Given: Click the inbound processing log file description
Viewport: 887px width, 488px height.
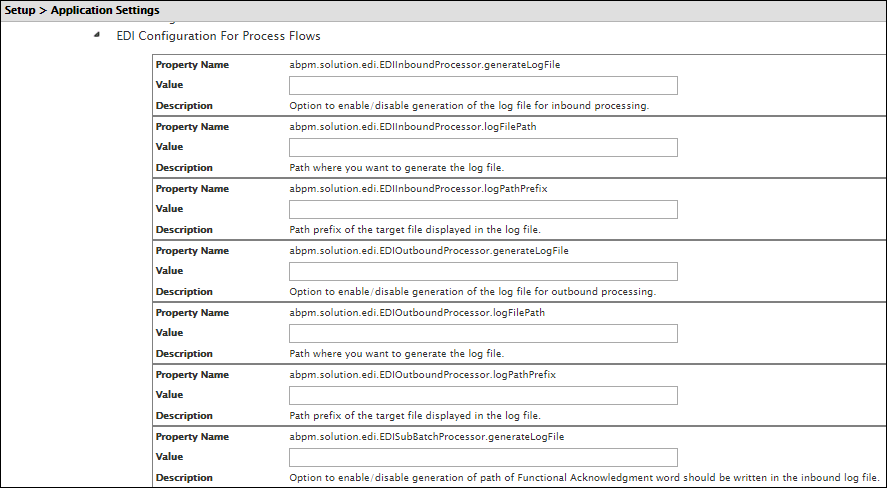Looking at the screenshot, I should click(469, 106).
